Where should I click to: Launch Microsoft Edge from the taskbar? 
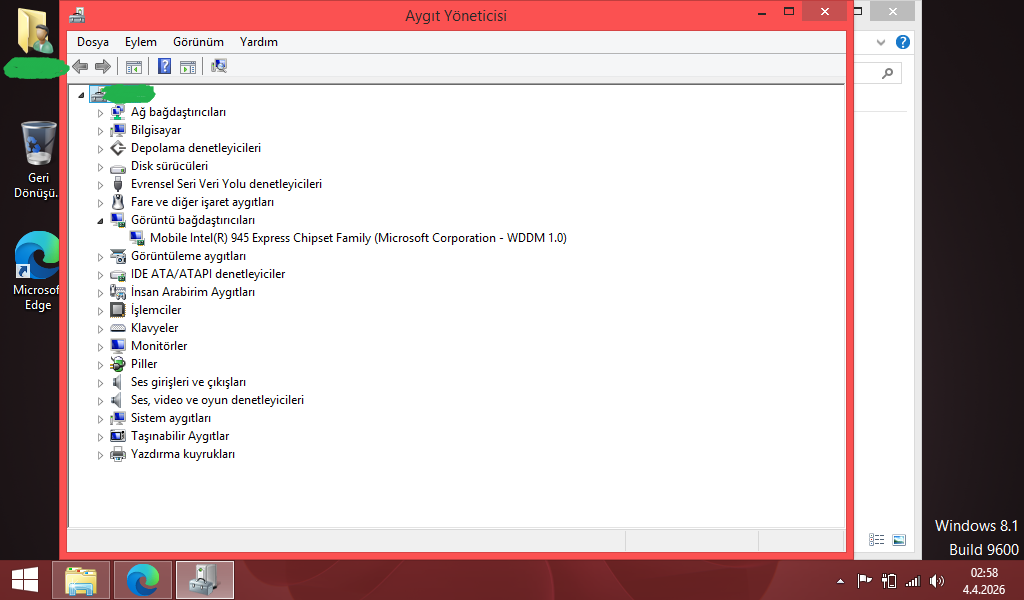coord(143,580)
